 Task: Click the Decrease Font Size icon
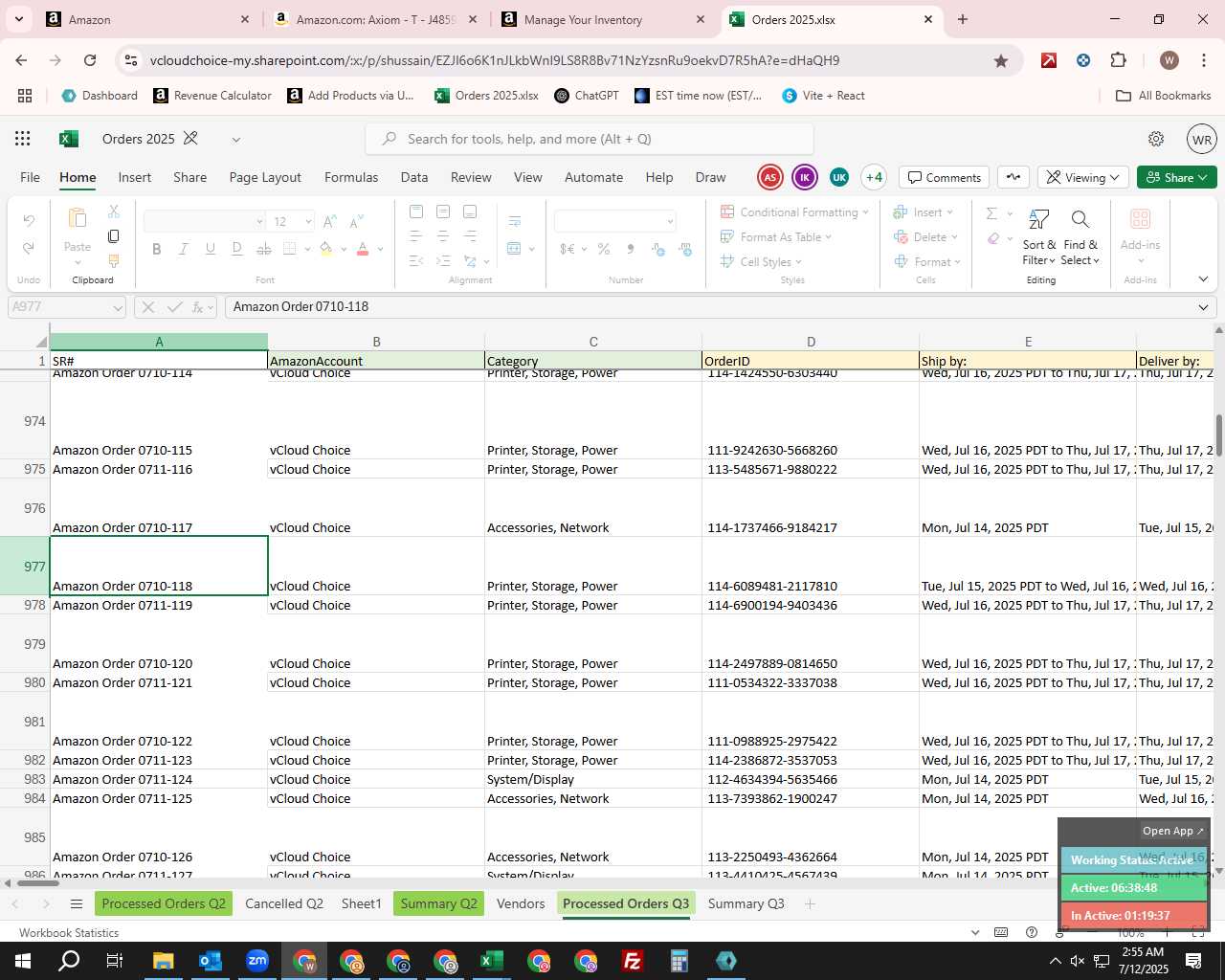tap(356, 221)
